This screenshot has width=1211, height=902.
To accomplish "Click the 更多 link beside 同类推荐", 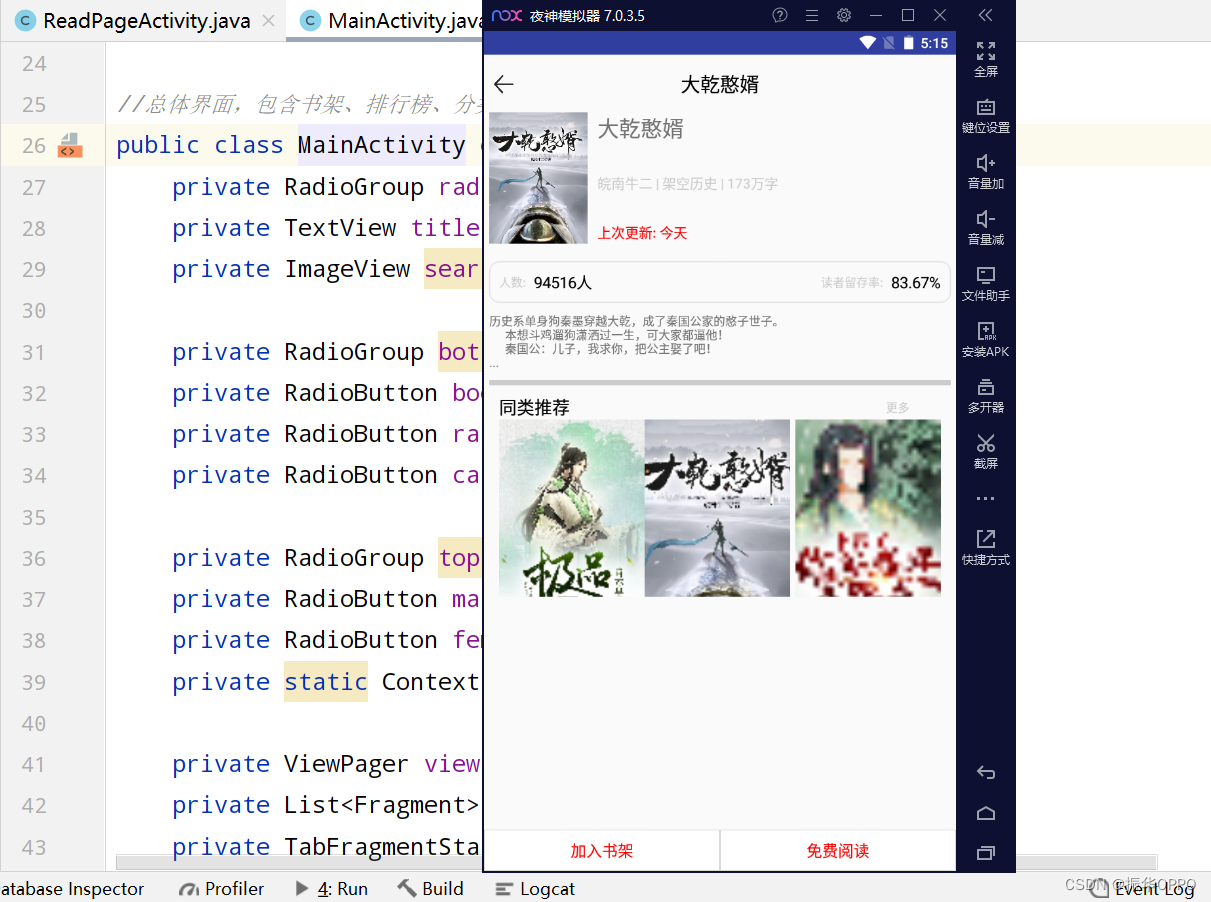I will click(x=897, y=408).
